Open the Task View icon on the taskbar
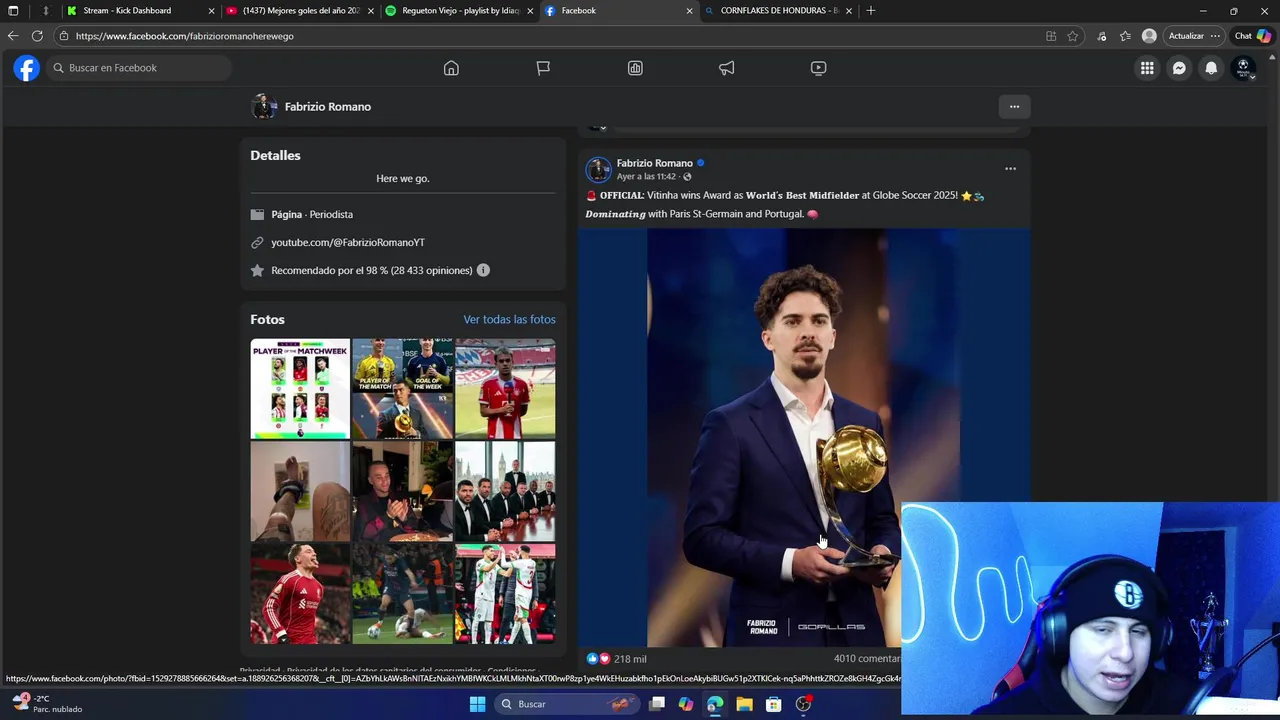1280x720 pixels. point(657,704)
